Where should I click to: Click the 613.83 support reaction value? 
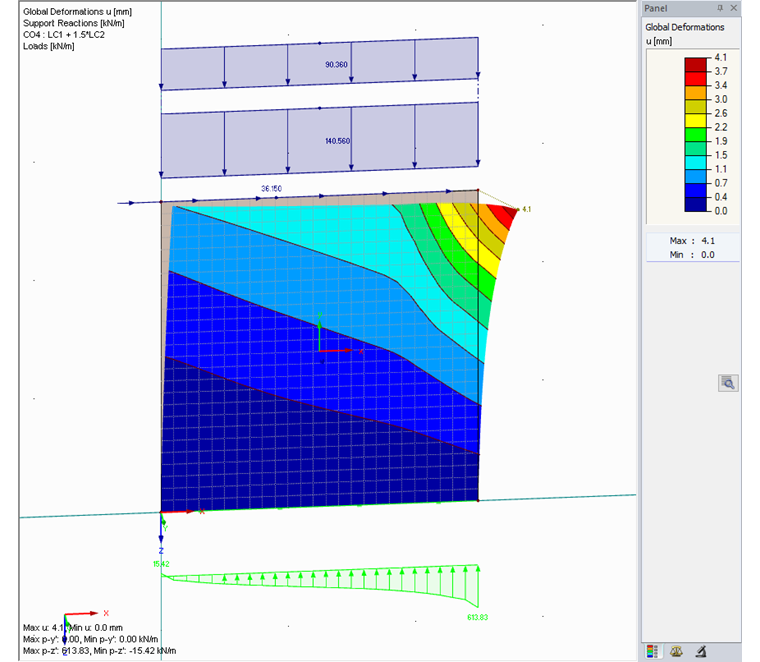tap(477, 617)
